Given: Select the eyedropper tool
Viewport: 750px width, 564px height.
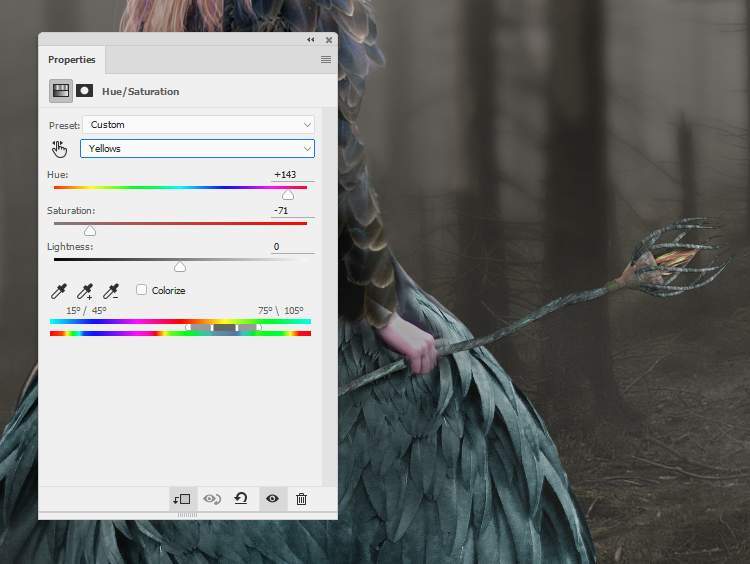Looking at the screenshot, I should coord(59,291).
